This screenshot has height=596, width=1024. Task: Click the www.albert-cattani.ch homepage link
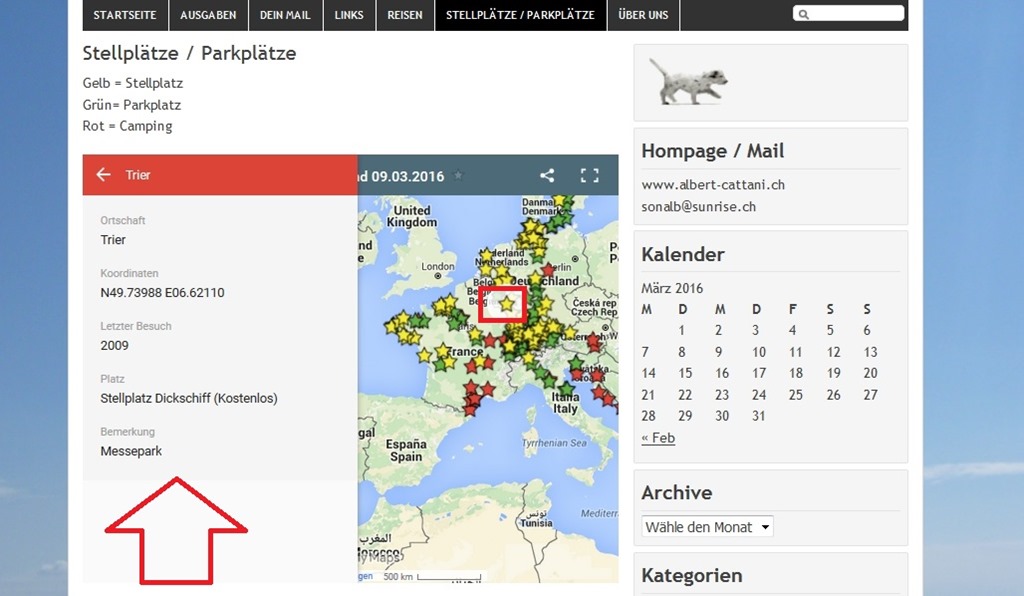[x=712, y=185]
